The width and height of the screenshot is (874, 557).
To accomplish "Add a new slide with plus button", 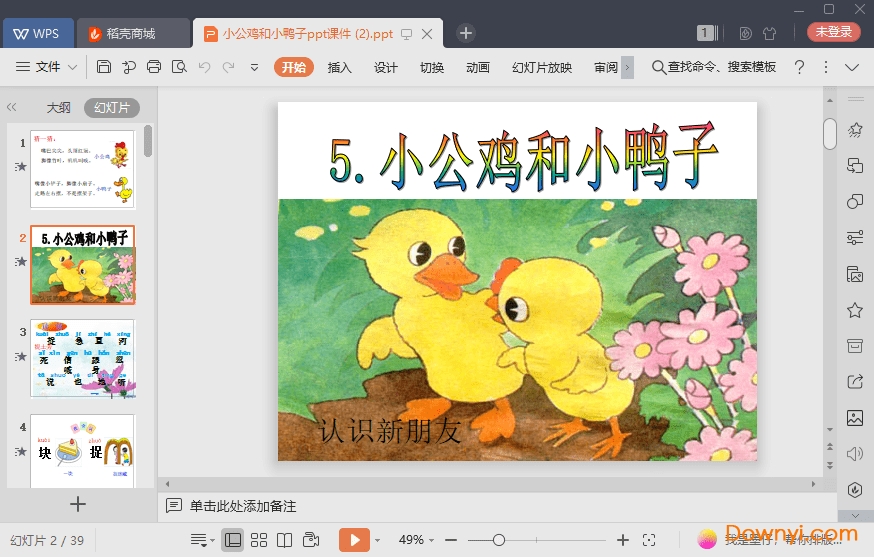I will (x=78, y=504).
